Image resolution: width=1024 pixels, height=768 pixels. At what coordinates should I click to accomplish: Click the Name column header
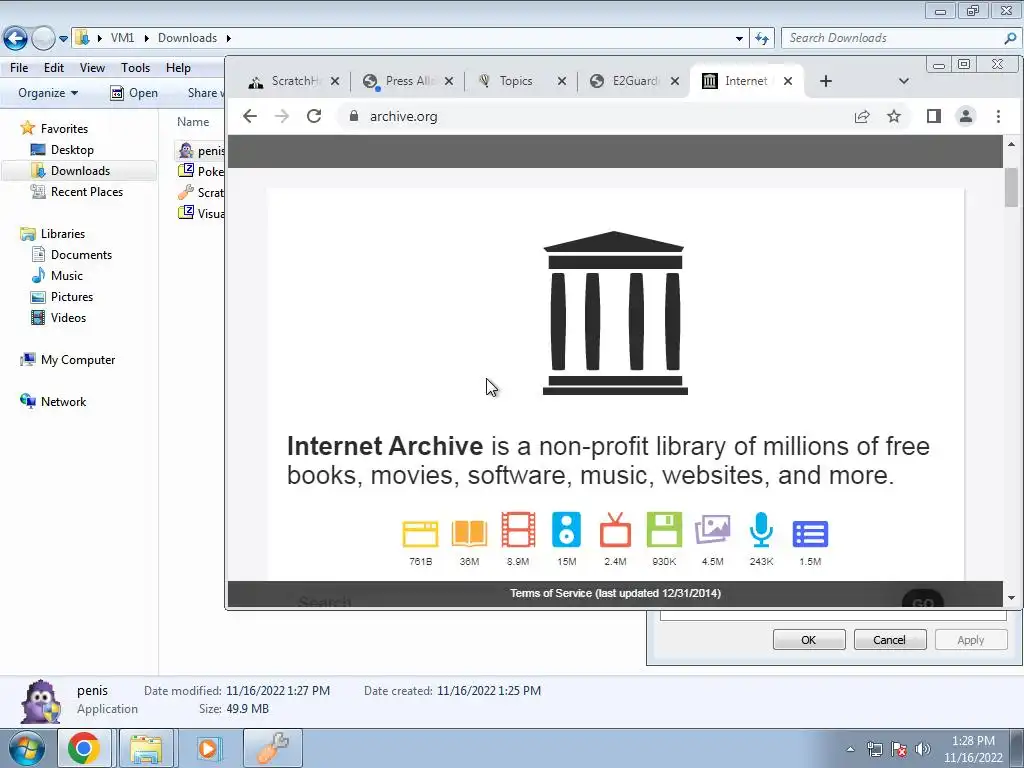(193, 121)
